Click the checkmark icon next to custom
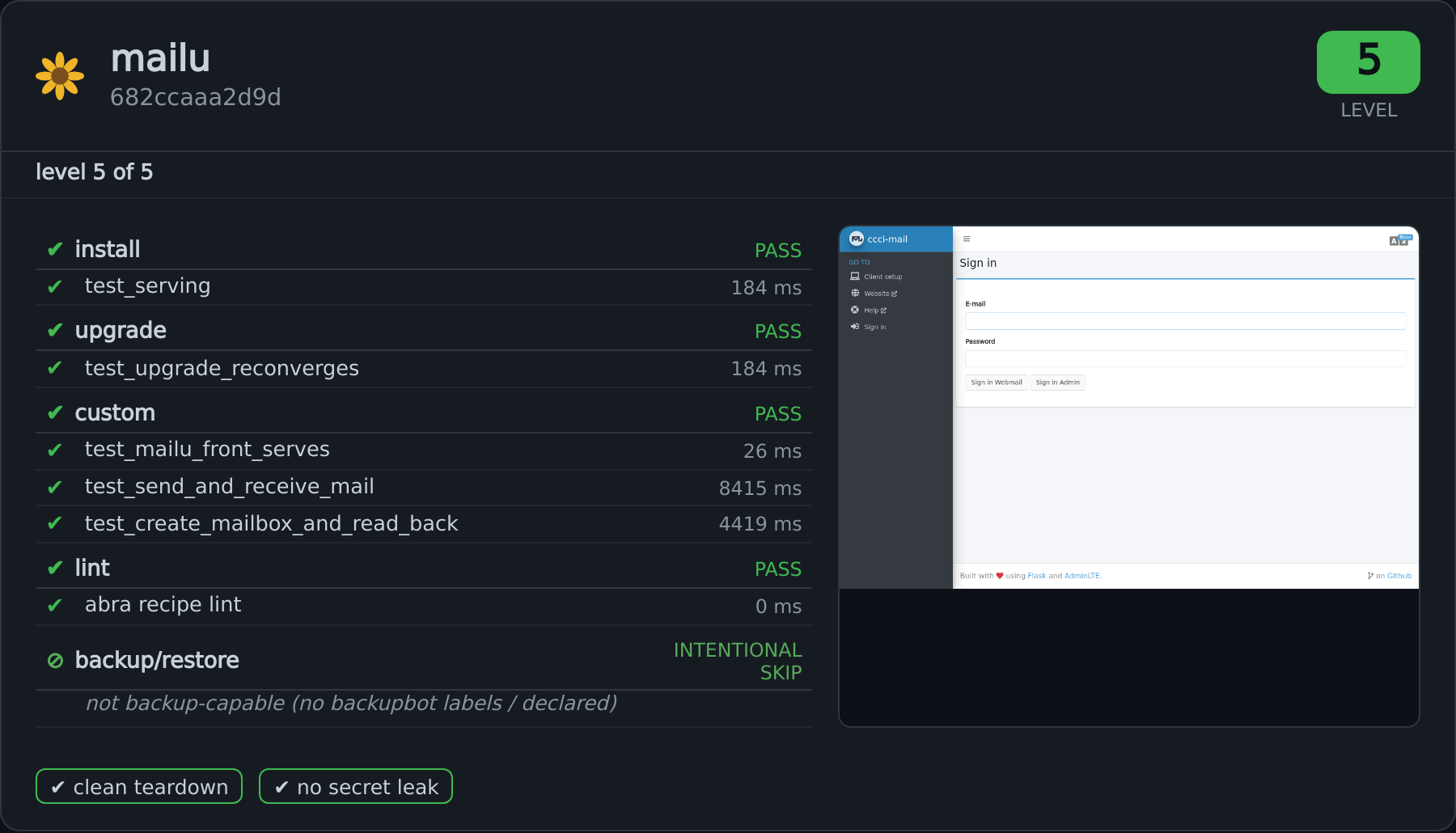The height and width of the screenshot is (833, 1456). point(55,412)
